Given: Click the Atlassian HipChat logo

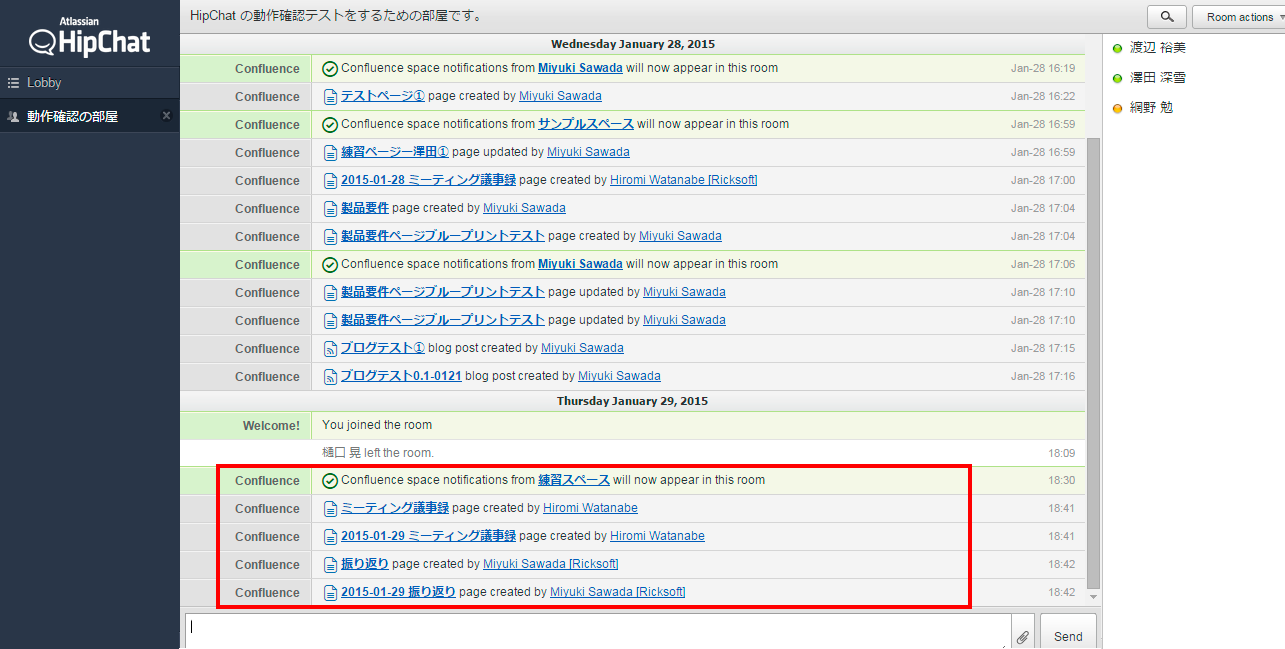Looking at the screenshot, I should 90,36.
